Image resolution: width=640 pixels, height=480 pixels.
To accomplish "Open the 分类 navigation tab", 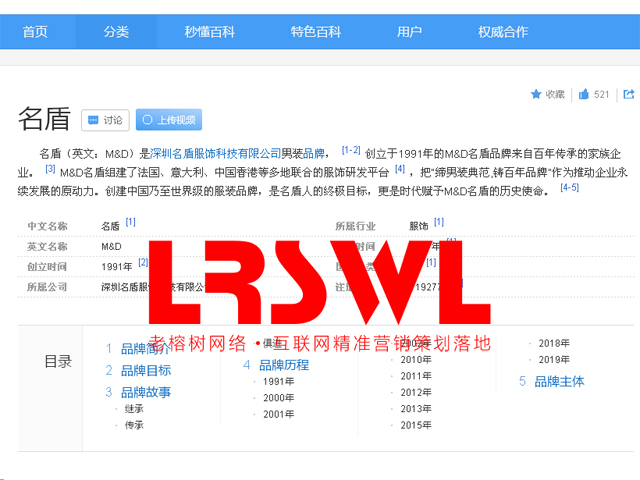I will click(116, 32).
